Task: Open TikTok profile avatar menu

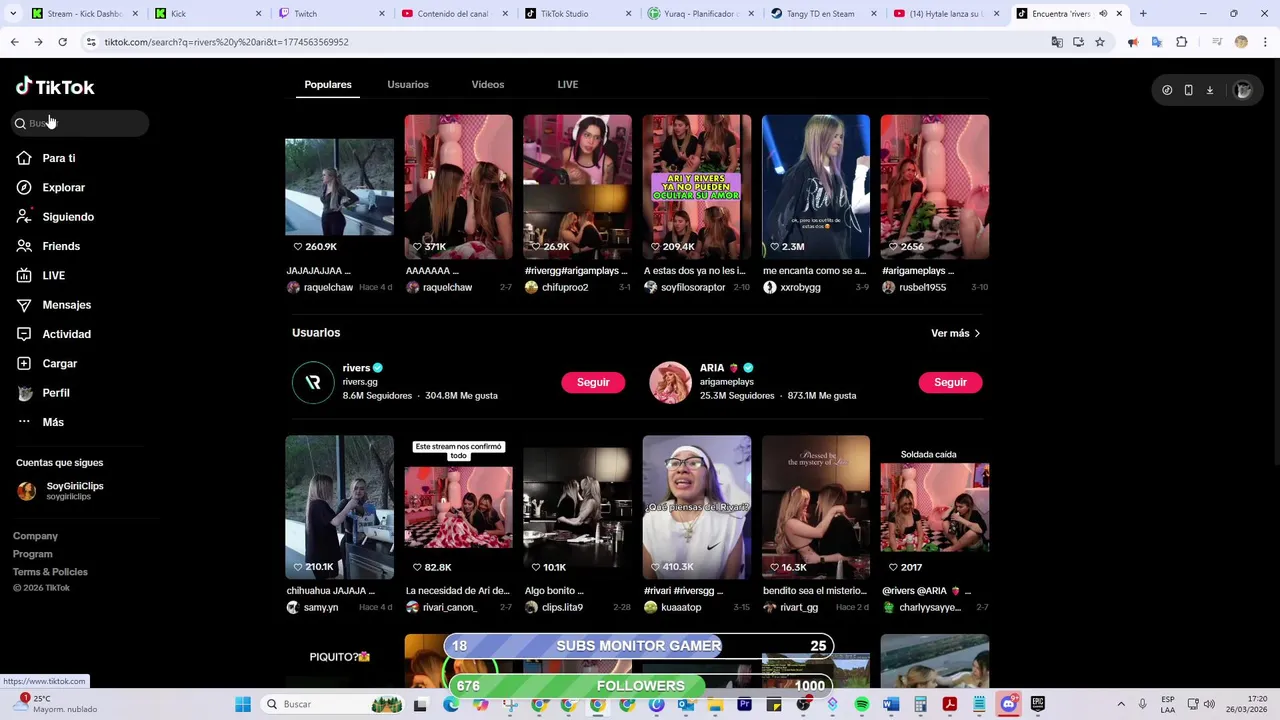Action: point(1243,90)
